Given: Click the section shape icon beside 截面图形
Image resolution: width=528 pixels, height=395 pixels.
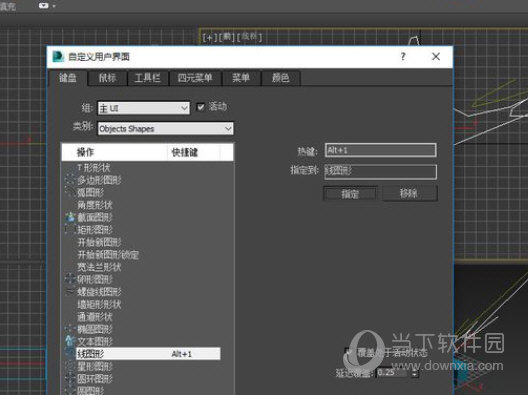Looking at the screenshot, I should (70, 217).
